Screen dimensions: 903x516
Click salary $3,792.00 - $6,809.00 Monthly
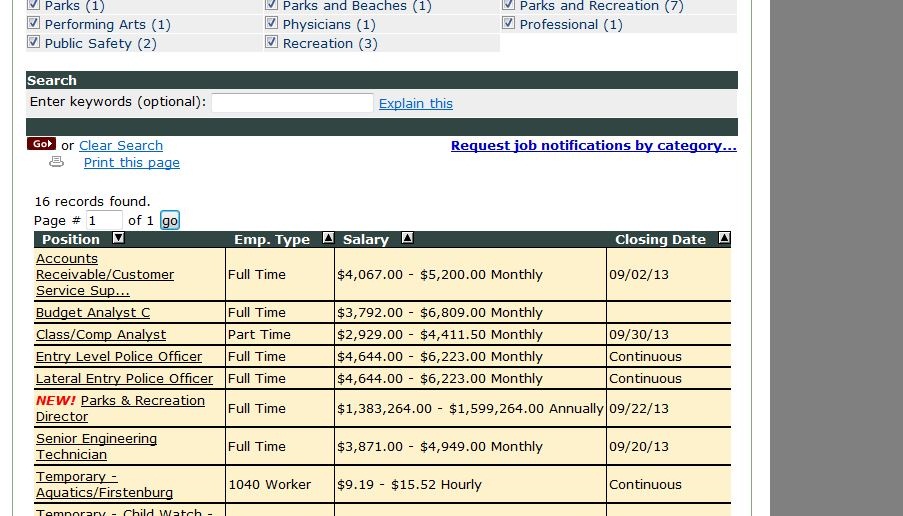pyautogui.click(x=439, y=313)
